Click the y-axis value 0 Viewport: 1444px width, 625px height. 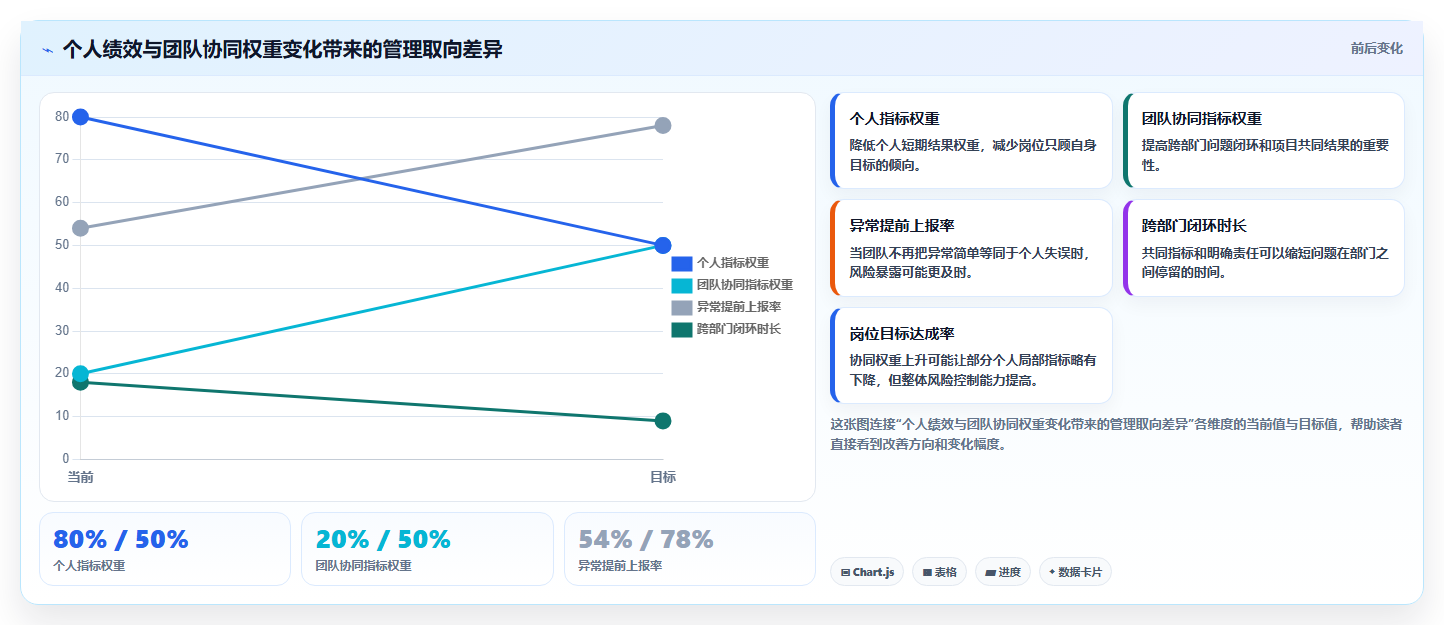pyautogui.click(x=66, y=459)
